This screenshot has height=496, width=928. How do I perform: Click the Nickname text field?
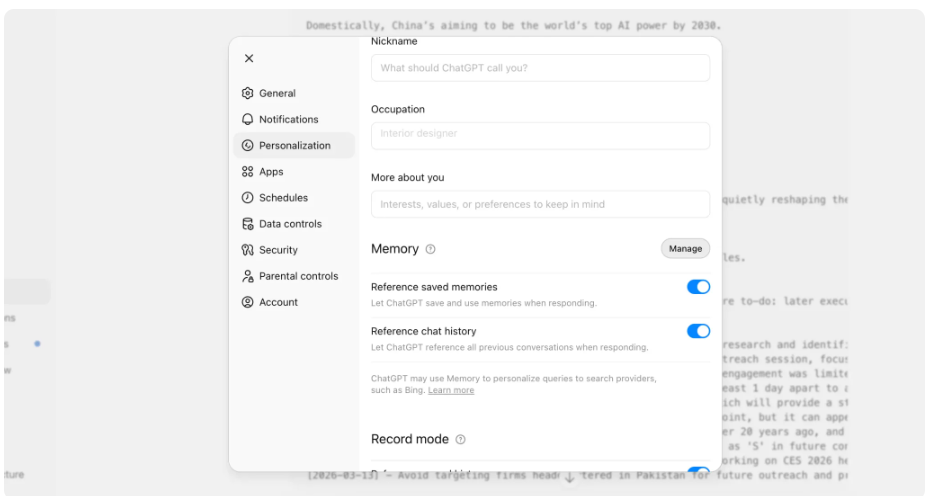(x=540, y=68)
